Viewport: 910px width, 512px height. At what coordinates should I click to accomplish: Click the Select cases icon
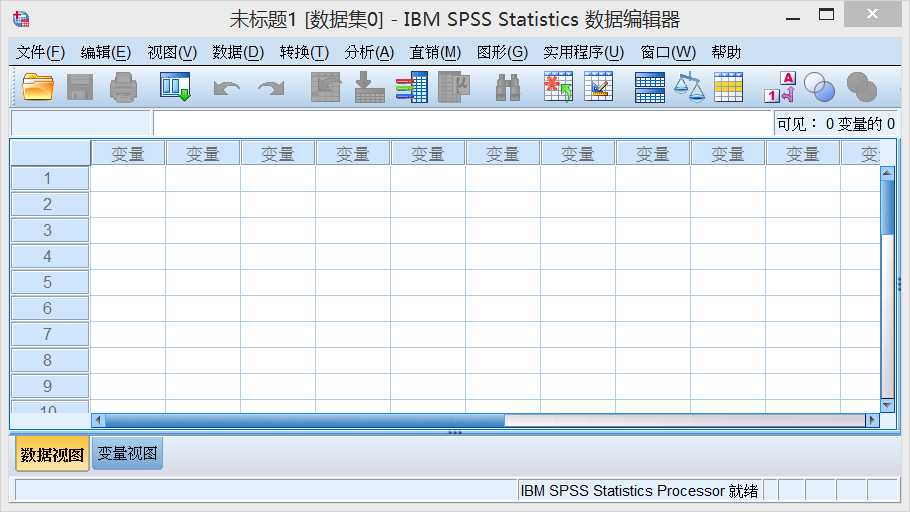pos(728,87)
